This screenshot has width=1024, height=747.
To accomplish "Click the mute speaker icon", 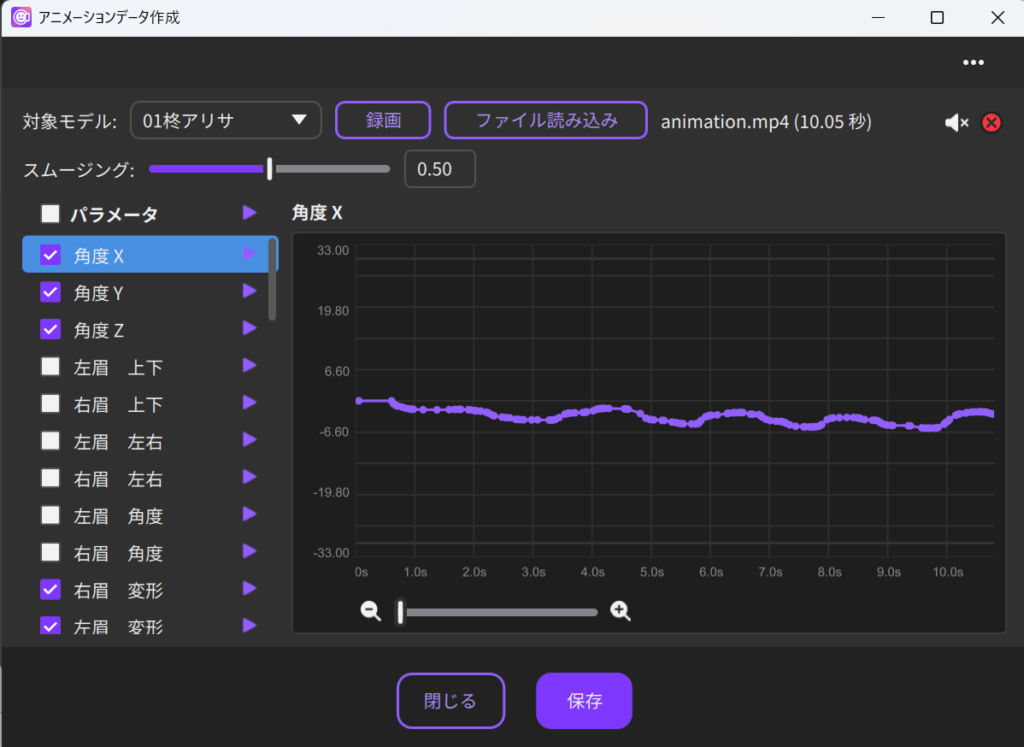I will pos(956,122).
